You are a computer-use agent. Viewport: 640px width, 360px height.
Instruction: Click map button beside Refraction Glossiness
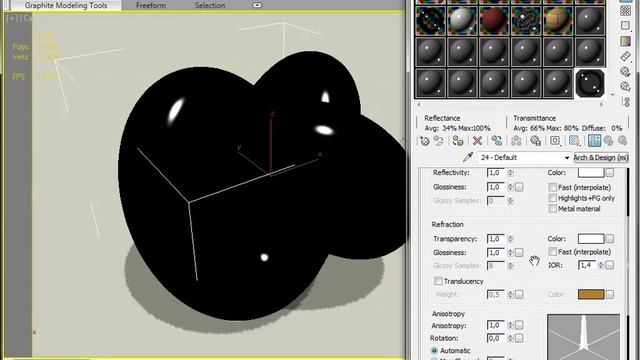click(519, 253)
